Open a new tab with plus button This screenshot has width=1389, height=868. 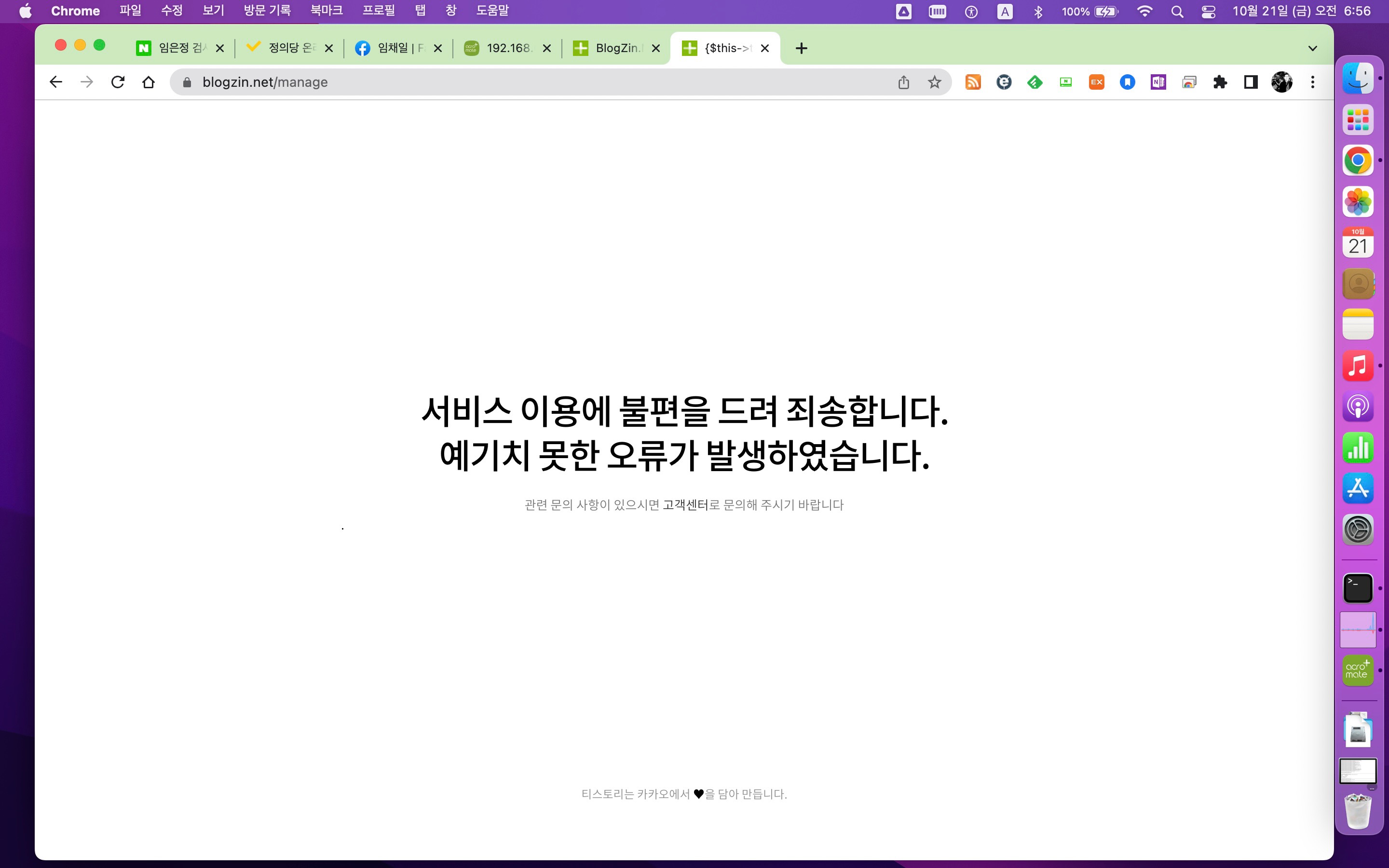pyautogui.click(x=801, y=48)
